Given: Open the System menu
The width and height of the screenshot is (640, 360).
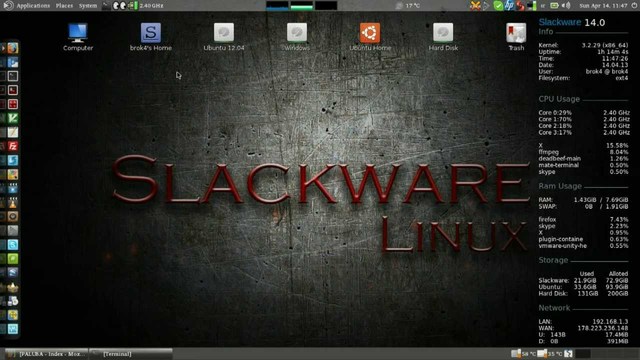Looking at the screenshot, I should pos(88,6).
